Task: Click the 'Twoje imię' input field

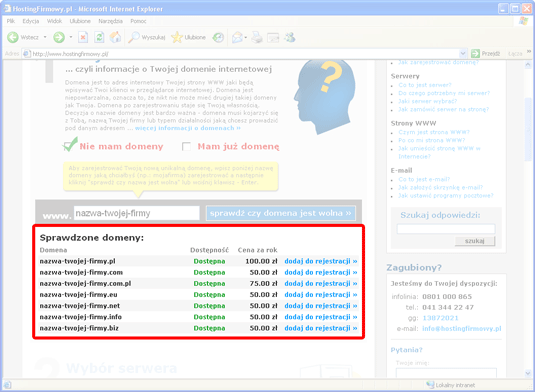Action: coord(446,373)
